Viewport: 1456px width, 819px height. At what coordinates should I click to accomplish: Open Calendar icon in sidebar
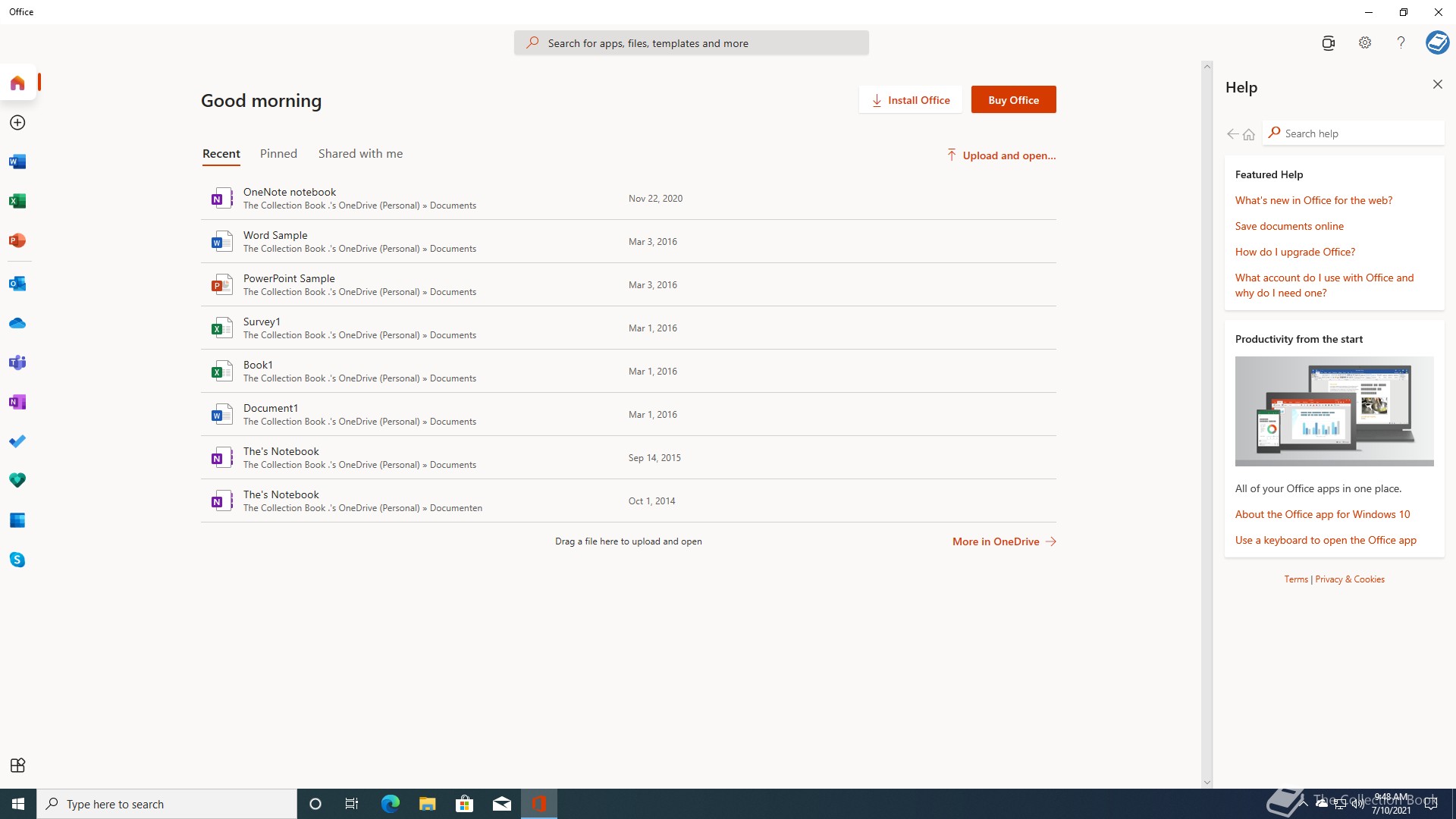click(17, 520)
